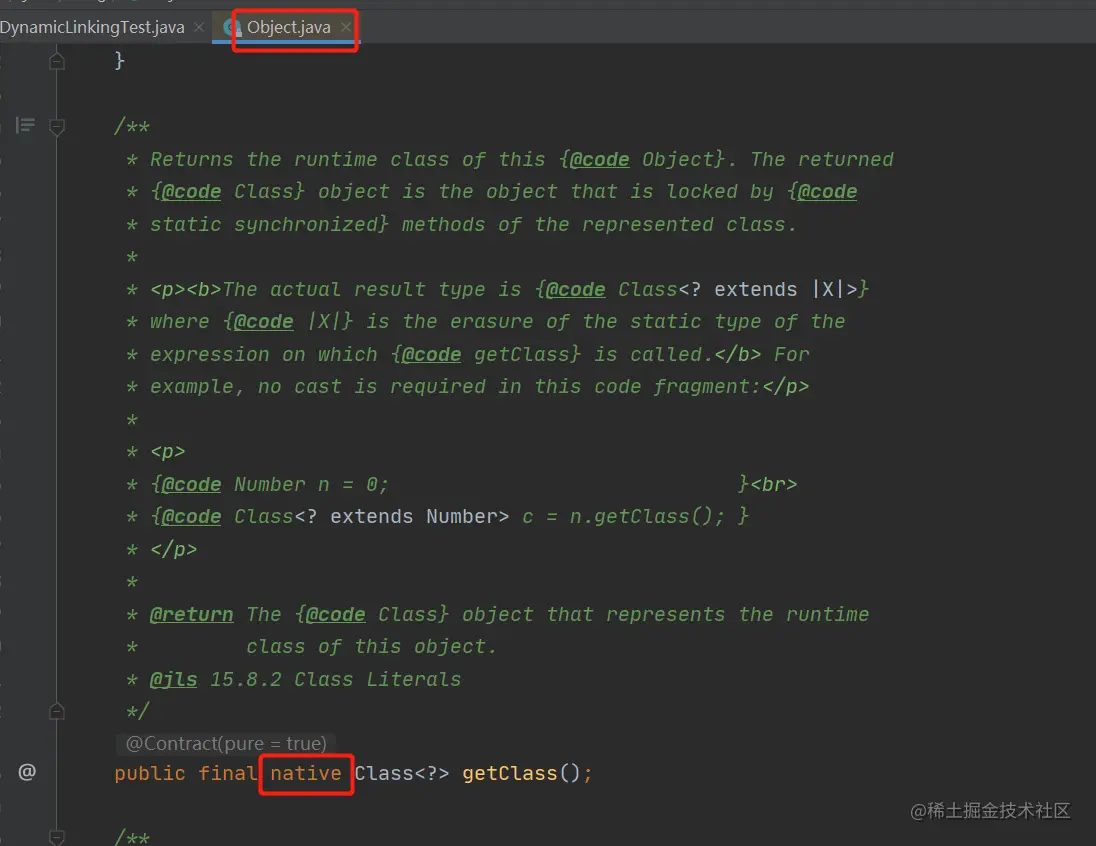The width and height of the screenshot is (1096, 846).
Task: Collapse the Javadoc comment fold start marker
Action: 57,127
